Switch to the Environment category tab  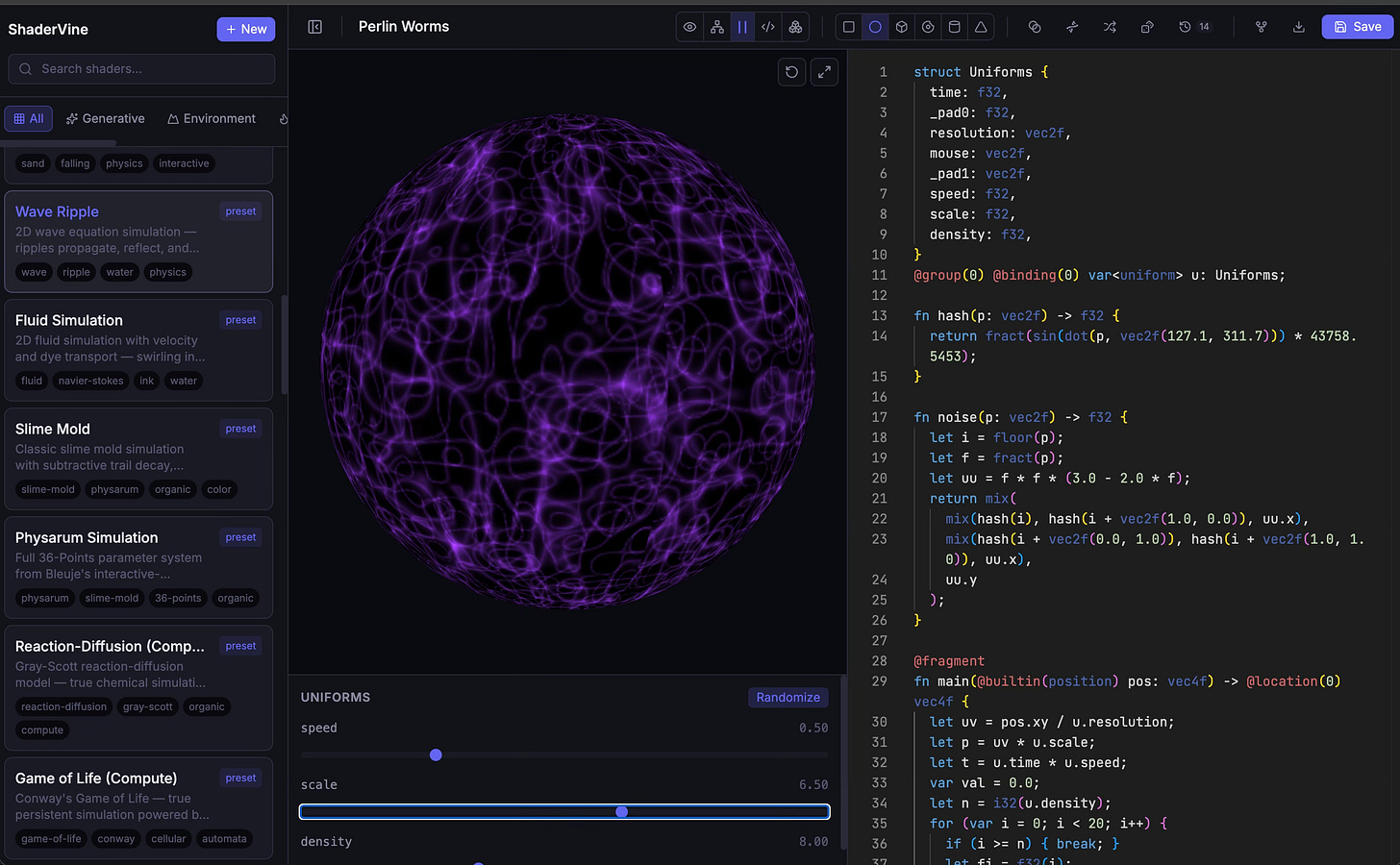[x=211, y=119]
